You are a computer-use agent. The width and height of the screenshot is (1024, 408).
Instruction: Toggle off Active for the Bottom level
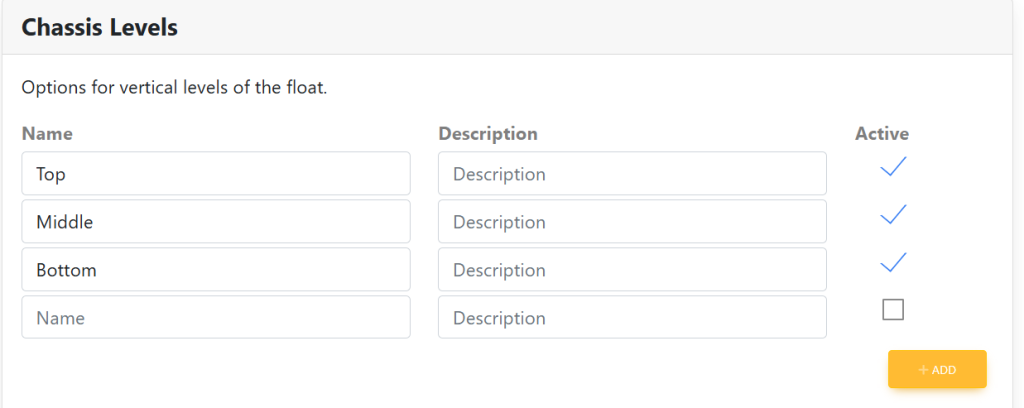click(x=893, y=262)
